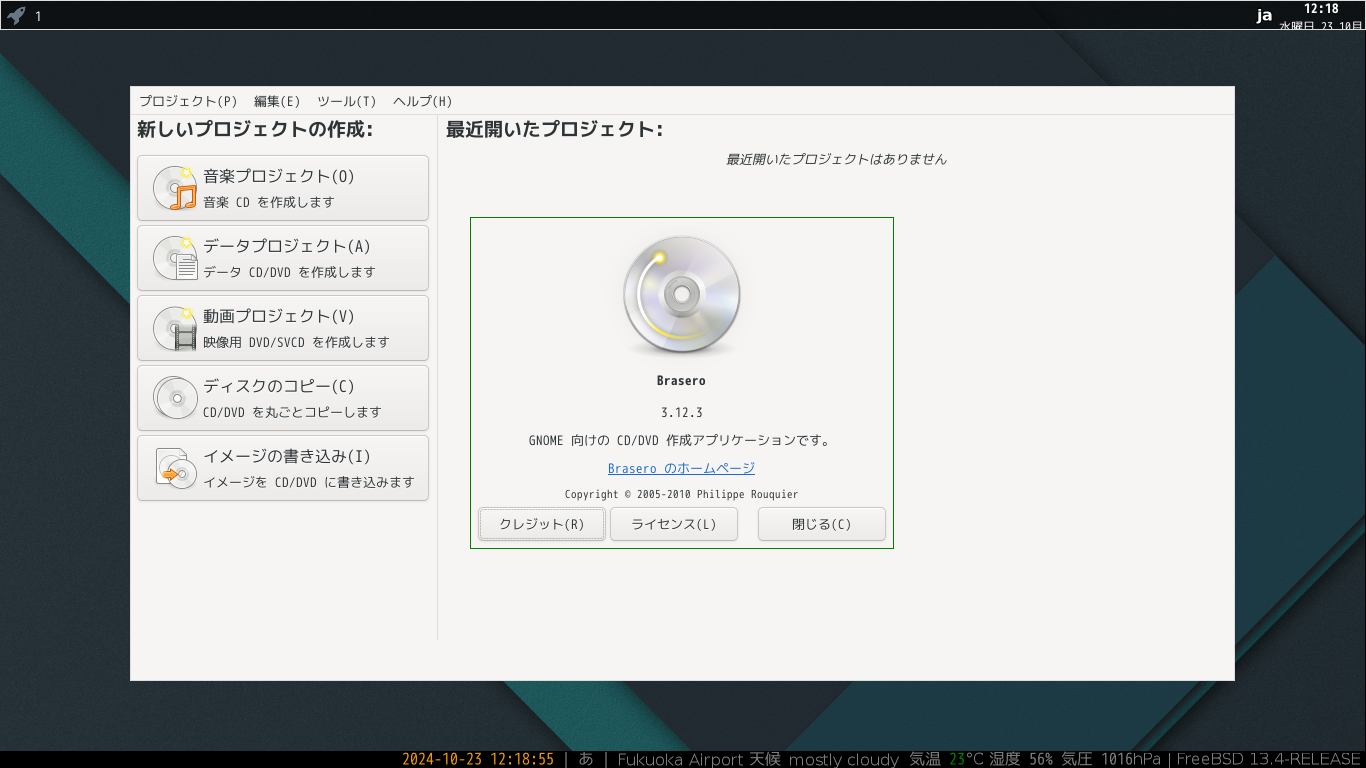This screenshot has height=768, width=1366.
Task: Click "Fukuoka Airport" in the status bar
Action: point(680,759)
